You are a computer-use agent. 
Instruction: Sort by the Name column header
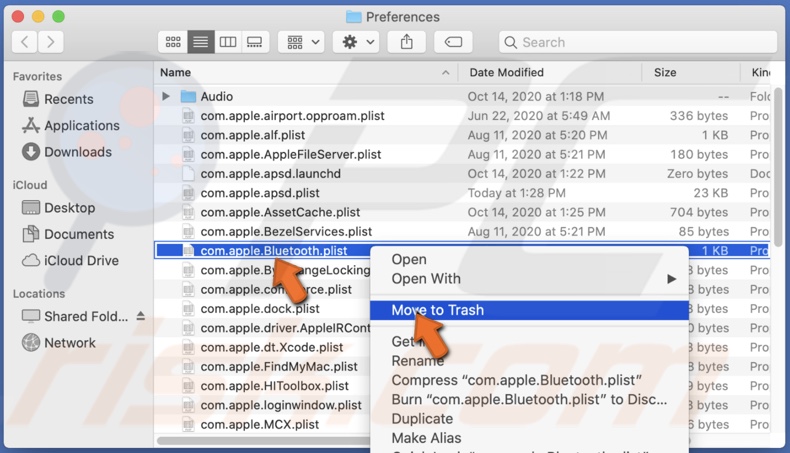[x=175, y=73]
